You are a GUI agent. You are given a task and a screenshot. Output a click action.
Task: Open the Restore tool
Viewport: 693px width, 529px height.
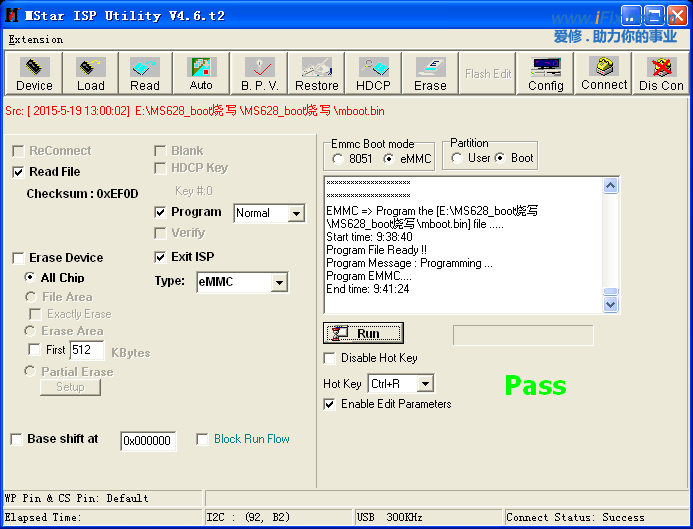point(317,74)
